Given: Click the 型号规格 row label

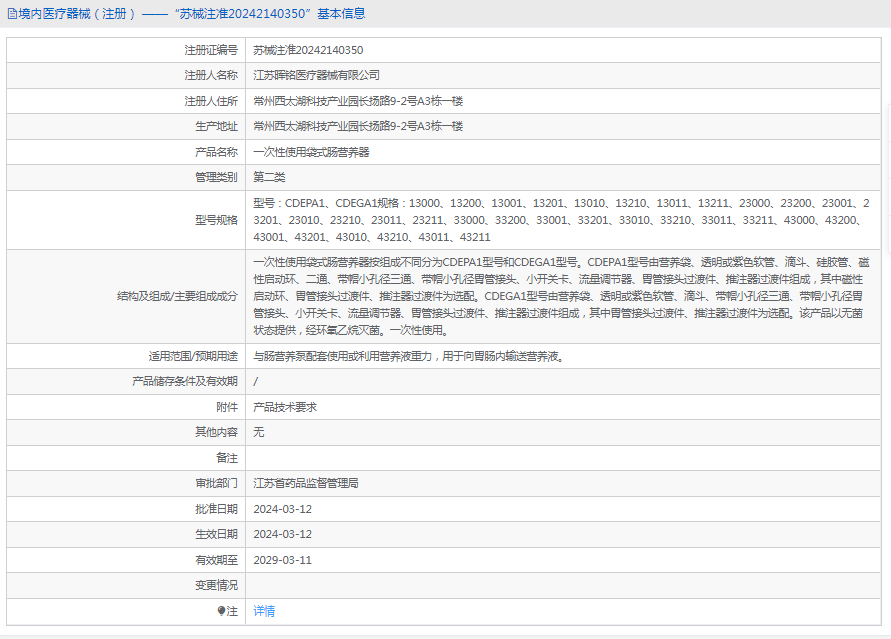Looking at the screenshot, I should click(216, 220).
